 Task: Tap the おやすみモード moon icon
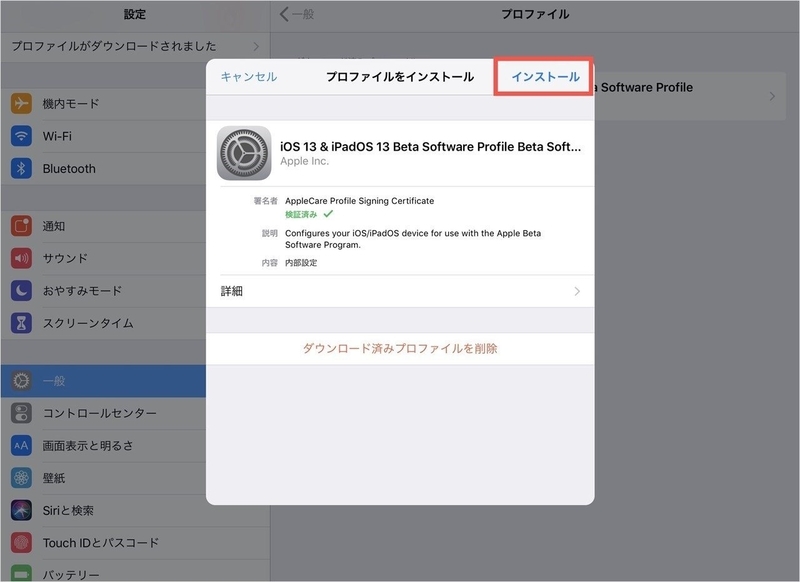[21, 291]
